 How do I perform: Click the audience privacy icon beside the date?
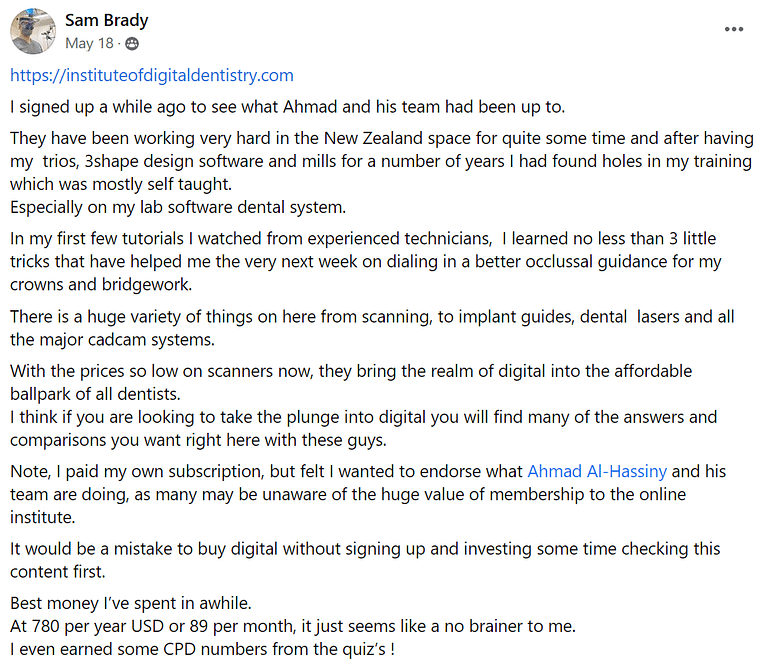pos(132,44)
